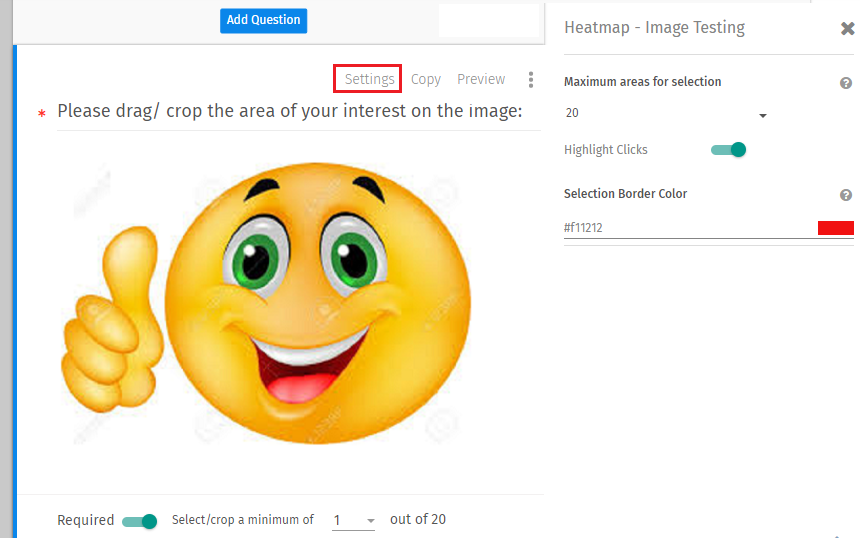The image size is (860, 538).
Task: Open the question Settings tab
Action: 369,79
